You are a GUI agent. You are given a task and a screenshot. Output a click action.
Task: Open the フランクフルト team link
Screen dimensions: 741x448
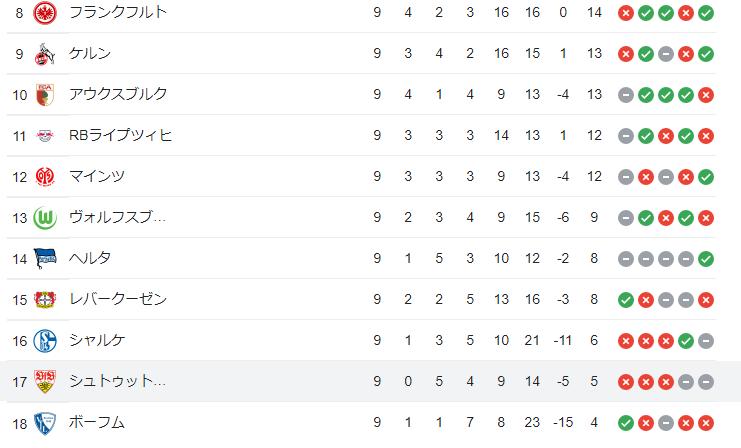(x=118, y=13)
